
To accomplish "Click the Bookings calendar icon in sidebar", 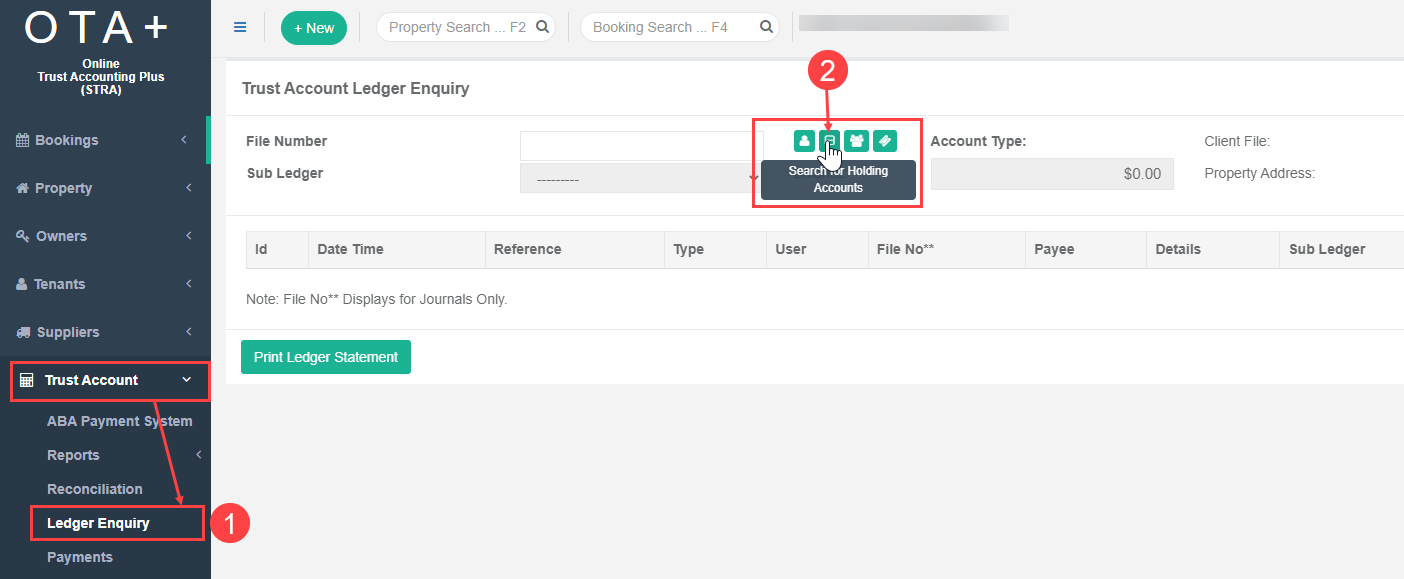I will [22, 140].
